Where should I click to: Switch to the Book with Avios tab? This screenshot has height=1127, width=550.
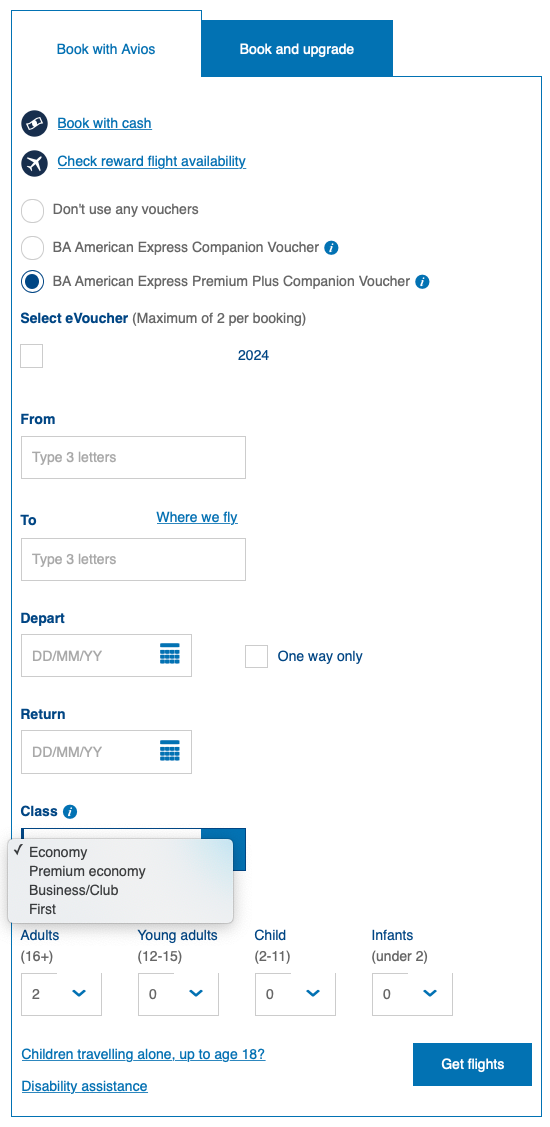tap(106, 50)
